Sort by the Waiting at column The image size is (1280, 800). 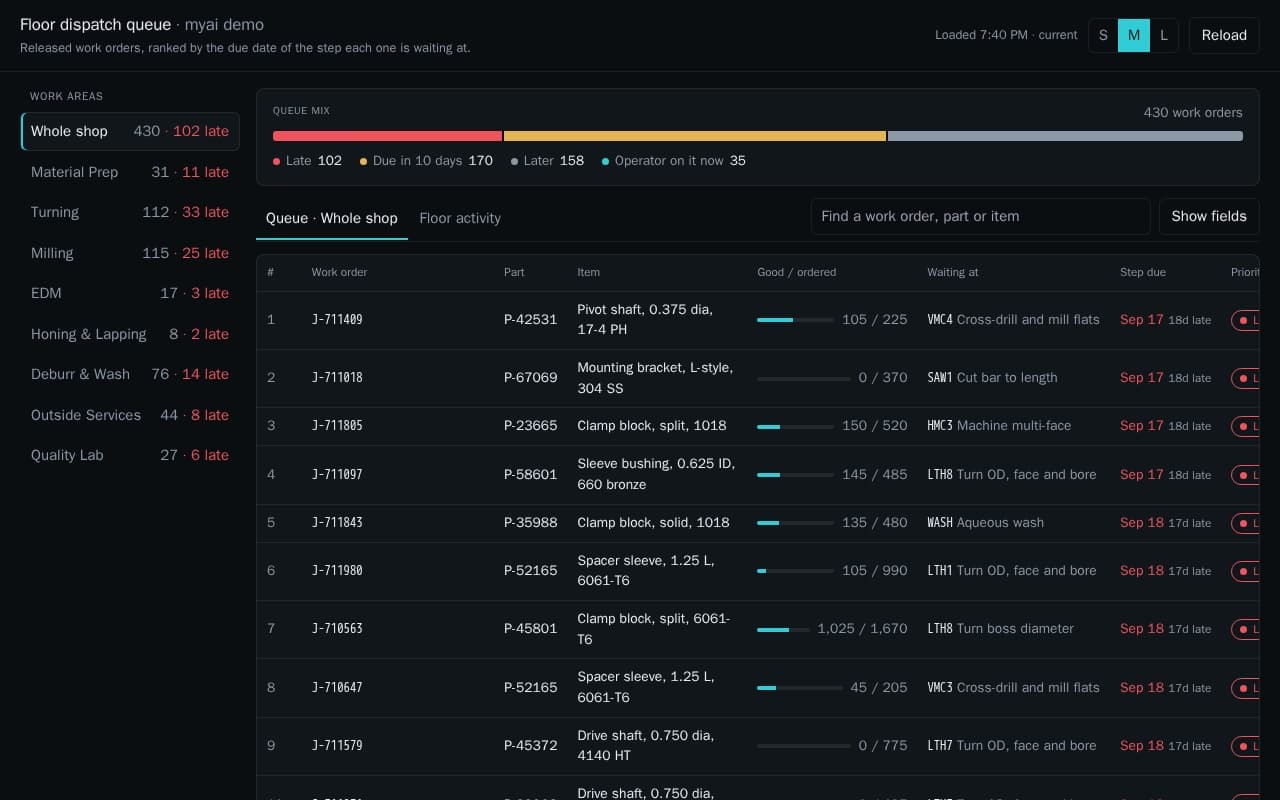pos(953,272)
